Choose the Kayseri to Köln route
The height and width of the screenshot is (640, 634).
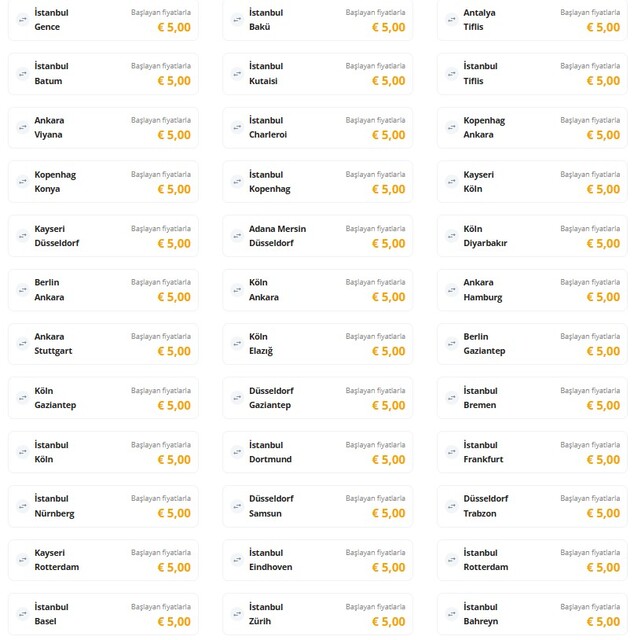pos(532,181)
